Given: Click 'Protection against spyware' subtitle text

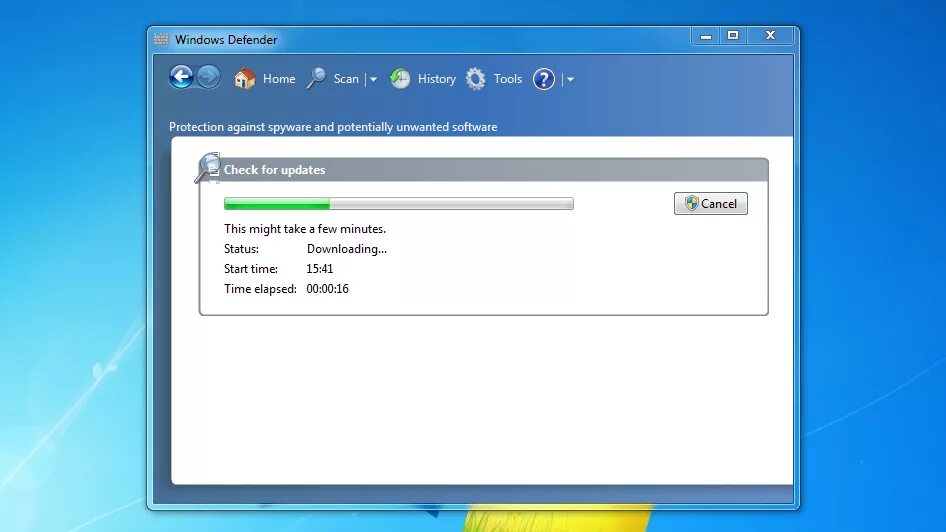Looking at the screenshot, I should coord(333,127).
